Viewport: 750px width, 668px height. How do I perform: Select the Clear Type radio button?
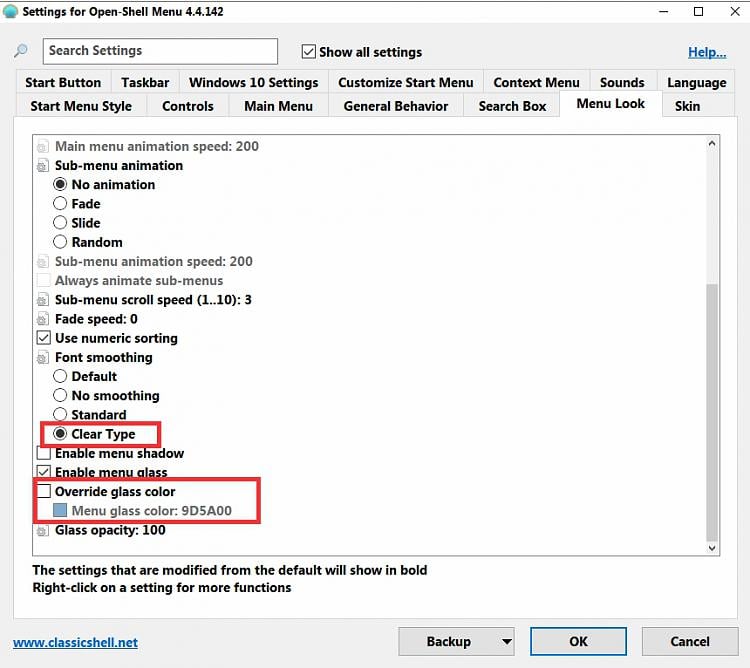[60, 434]
